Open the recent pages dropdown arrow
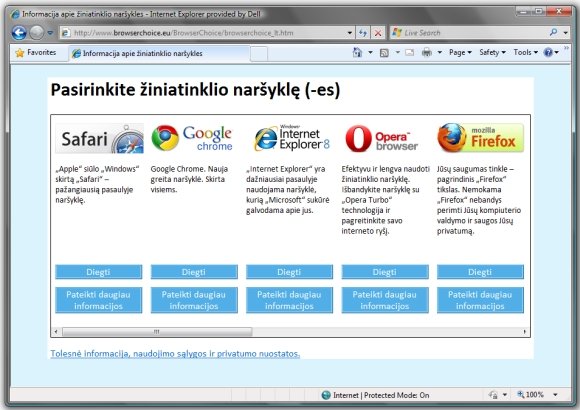580x410 pixels. pos(50,33)
